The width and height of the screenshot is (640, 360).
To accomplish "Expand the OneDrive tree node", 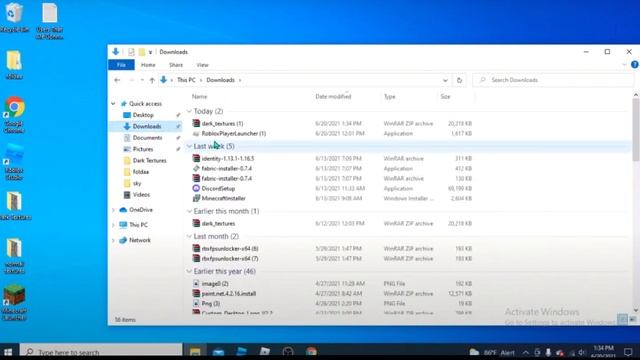I will pyautogui.click(x=113, y=210).
